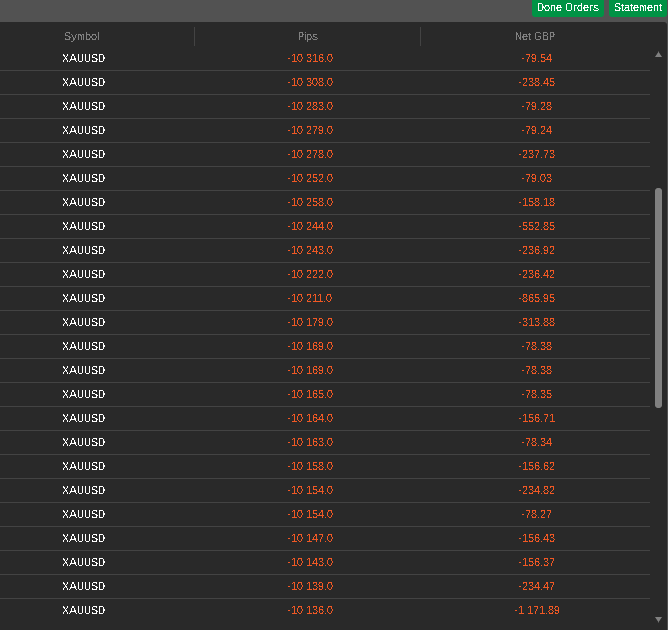The height and width of the screenshot is (630, 668).
Task: Select the row with -10 283.0 pips
Action: pos(325,106)
